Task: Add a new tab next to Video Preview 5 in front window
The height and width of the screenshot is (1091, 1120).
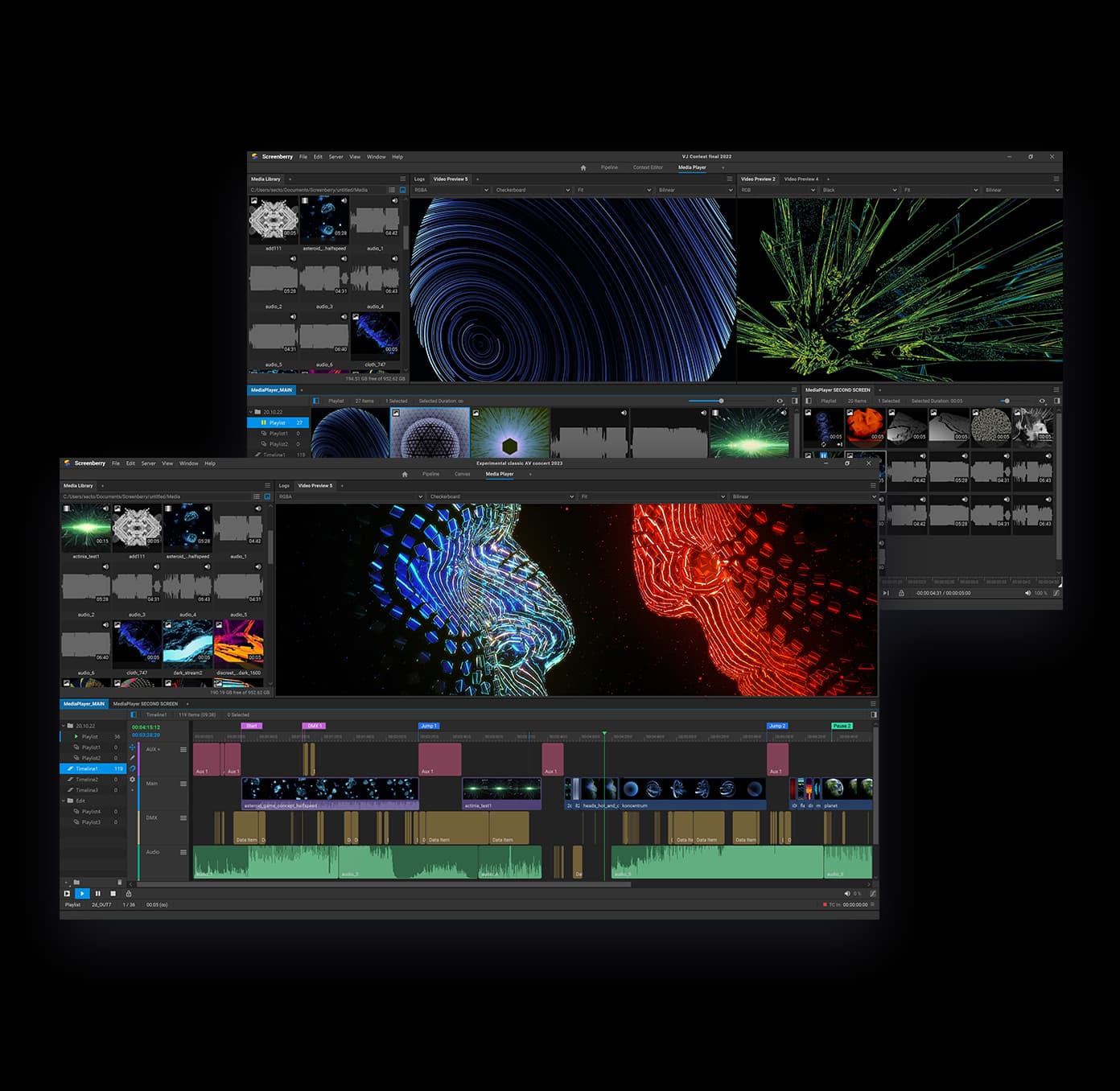Action: [342, 485]
